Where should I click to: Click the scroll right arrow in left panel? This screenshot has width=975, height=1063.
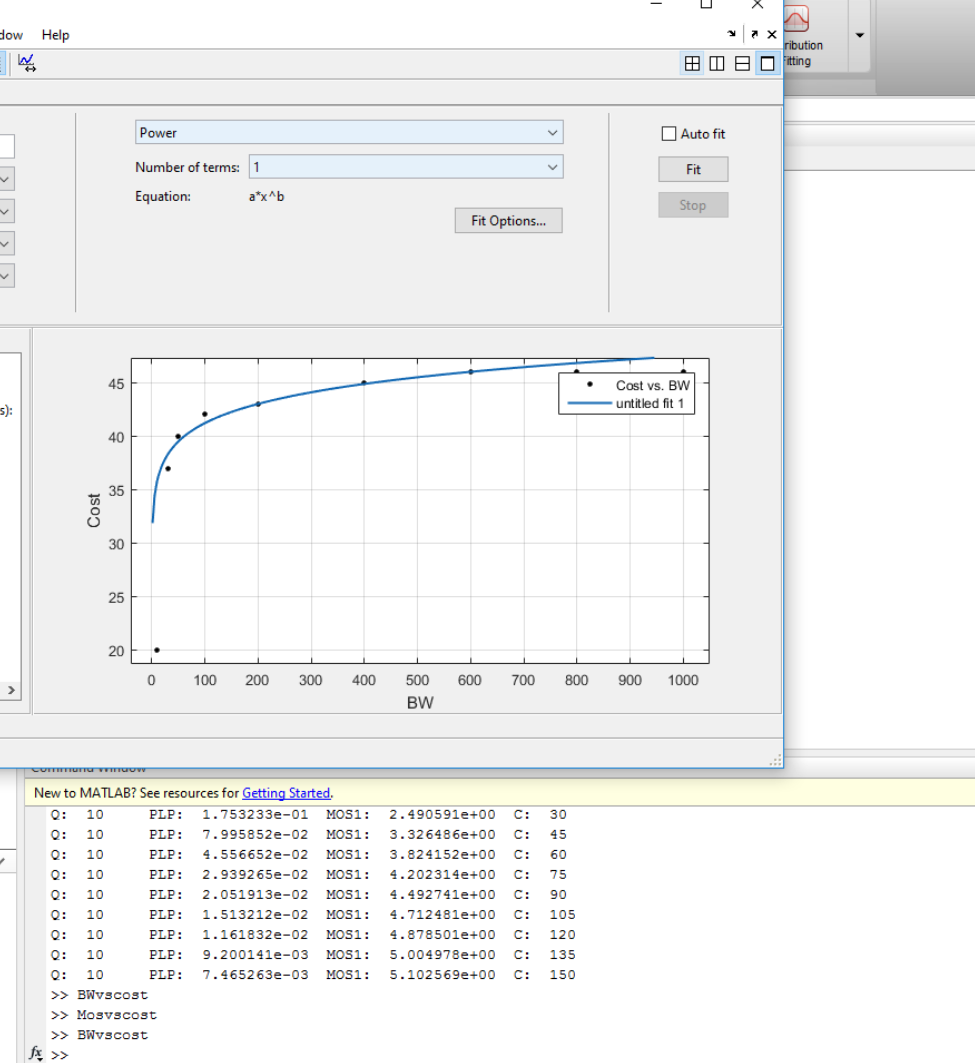click(x=12, y=691)
